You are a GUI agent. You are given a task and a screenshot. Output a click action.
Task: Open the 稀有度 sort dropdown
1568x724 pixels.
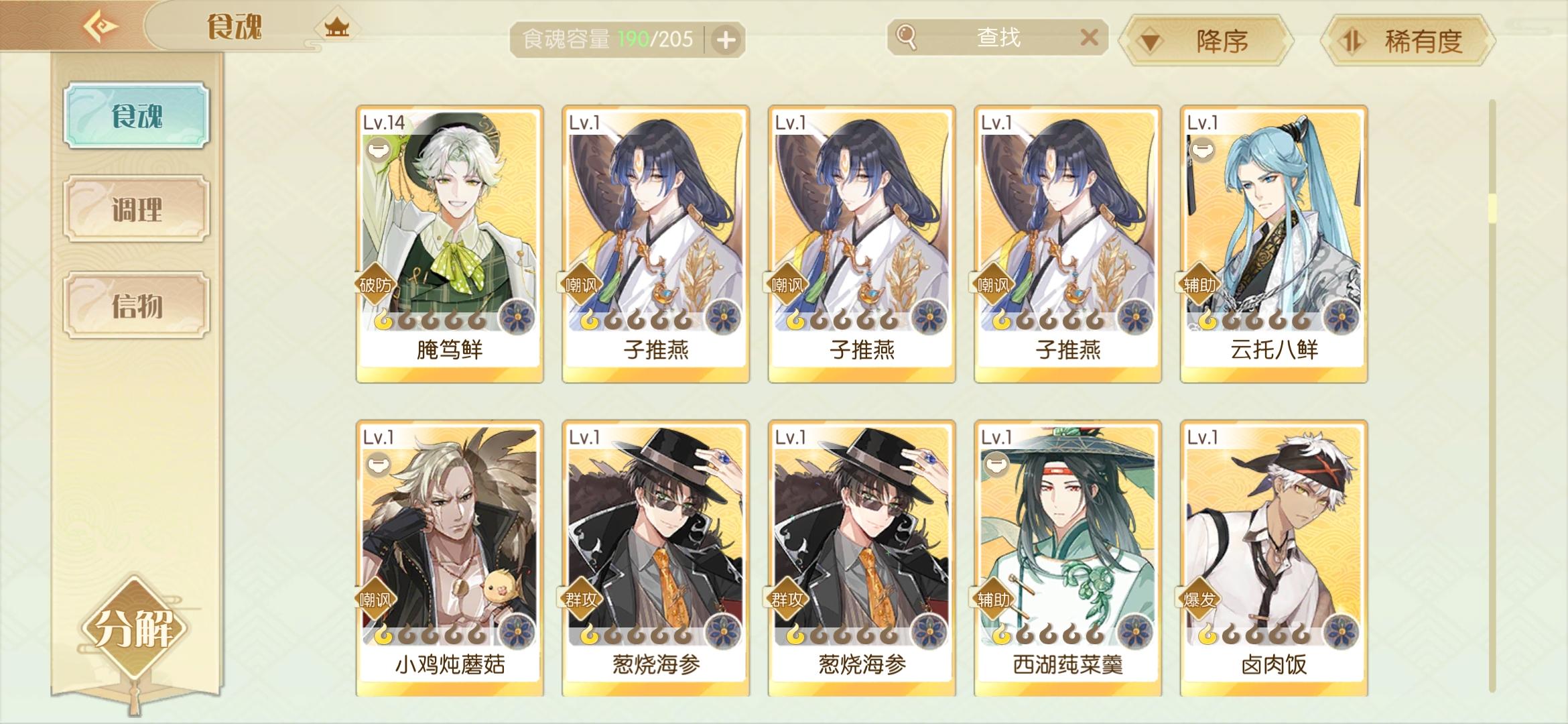1409,41
